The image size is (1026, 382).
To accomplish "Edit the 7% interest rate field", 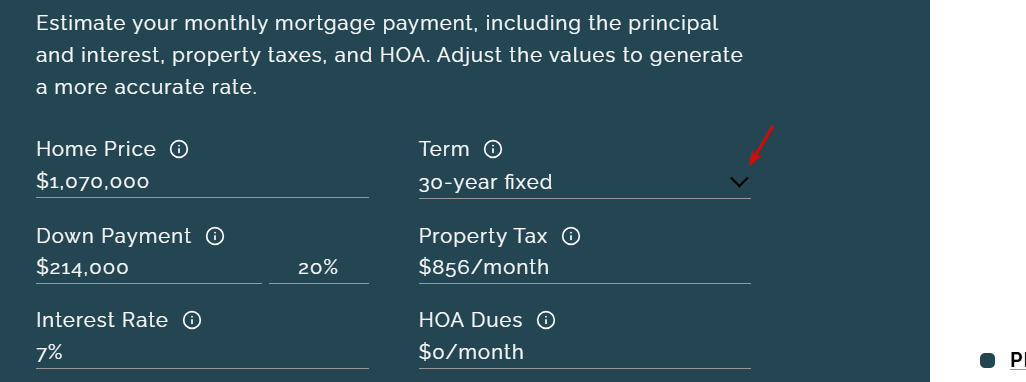I will point(202,353).
